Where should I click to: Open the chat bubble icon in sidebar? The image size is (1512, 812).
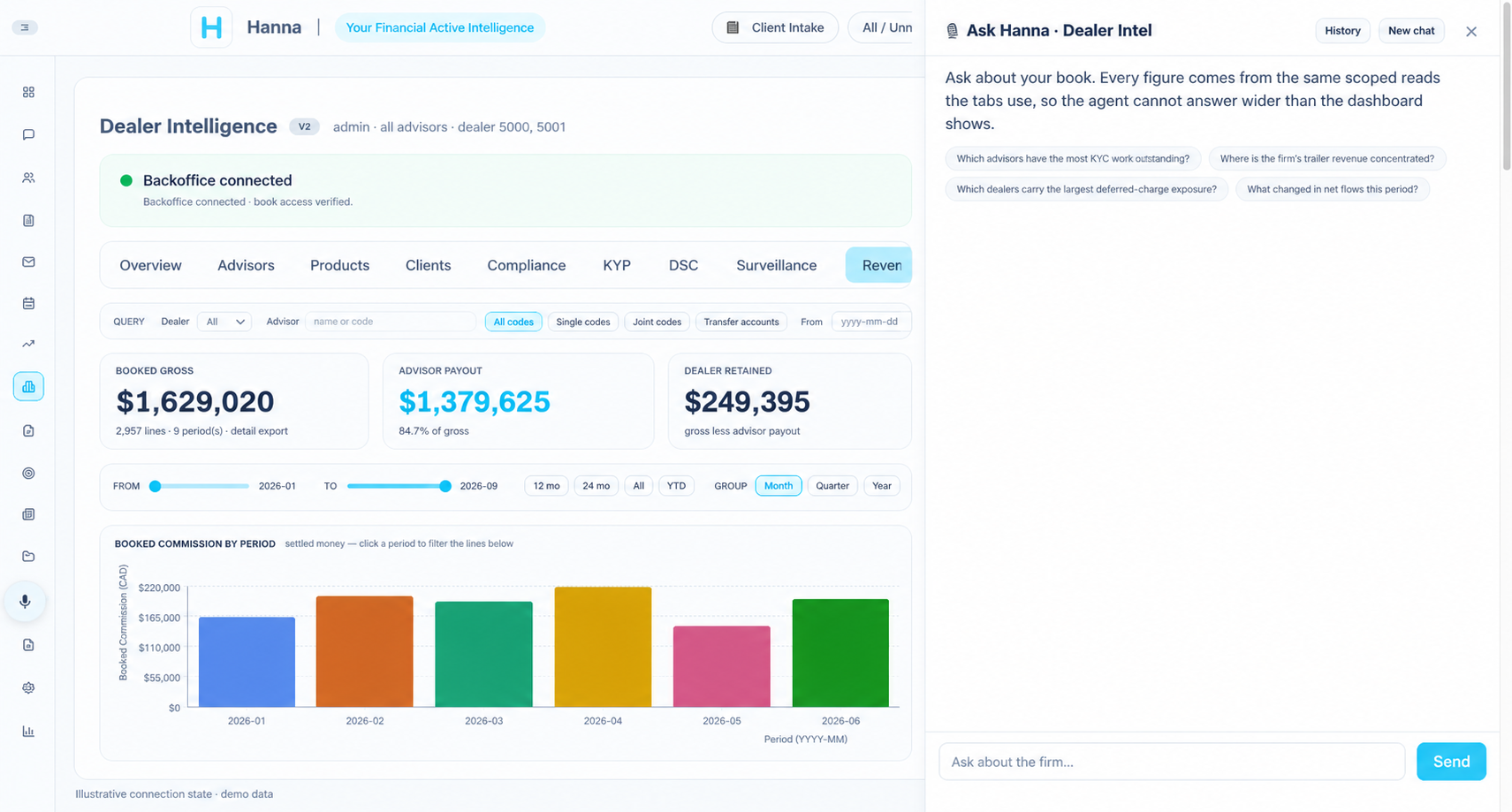click(x=28, y=134)
